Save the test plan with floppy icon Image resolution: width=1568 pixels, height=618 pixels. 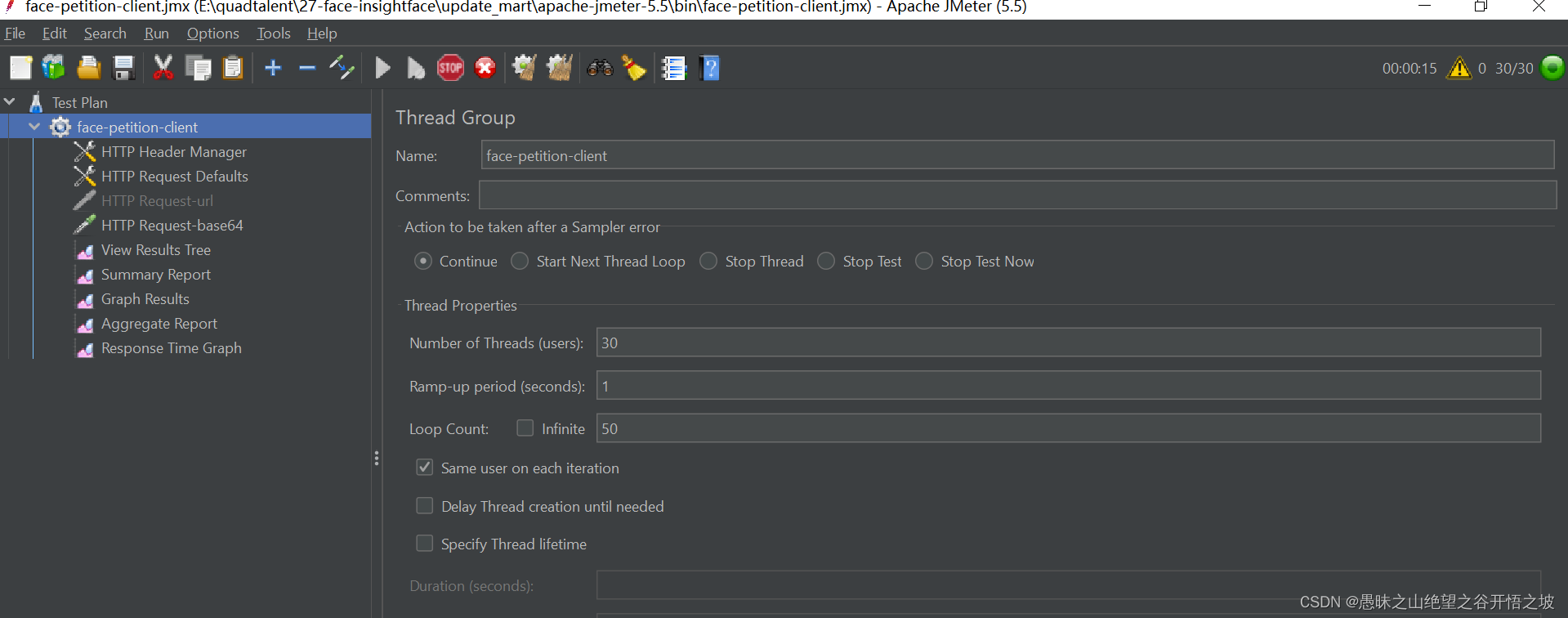coord(123,68)
